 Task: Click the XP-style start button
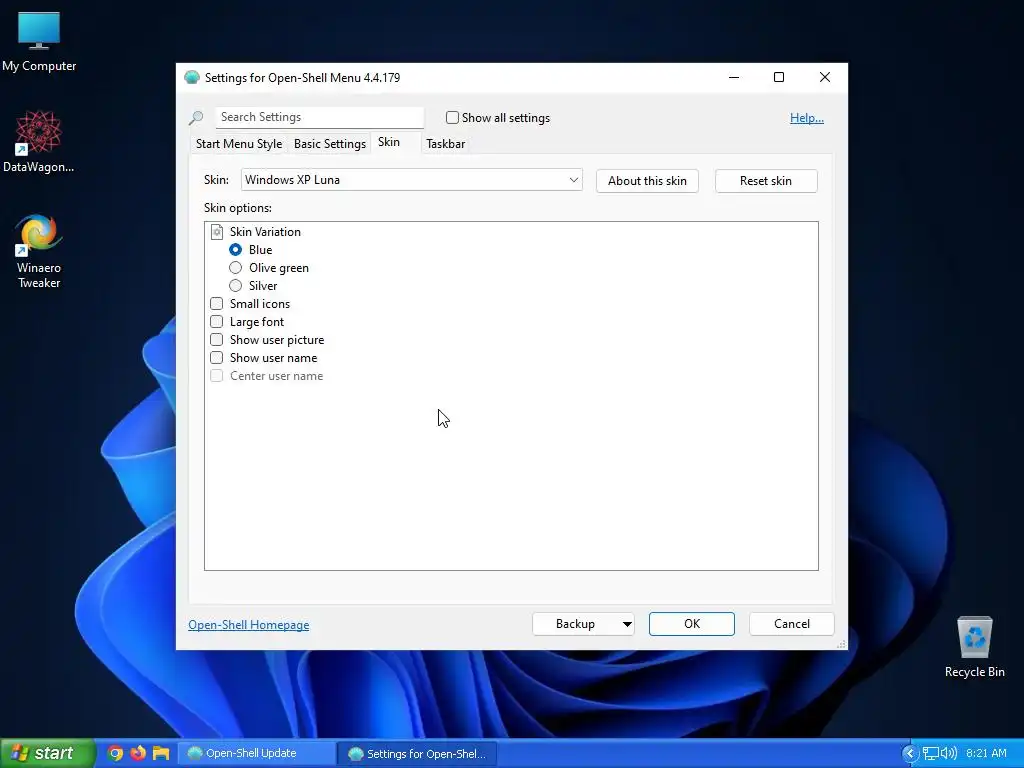coord(48,753)
